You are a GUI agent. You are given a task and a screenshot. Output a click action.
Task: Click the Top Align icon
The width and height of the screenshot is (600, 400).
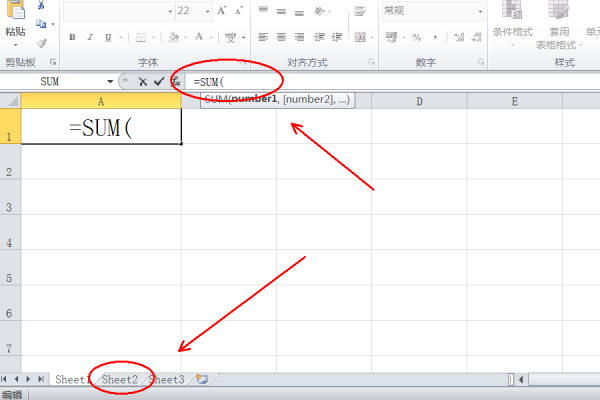click(x=263, y=10)
